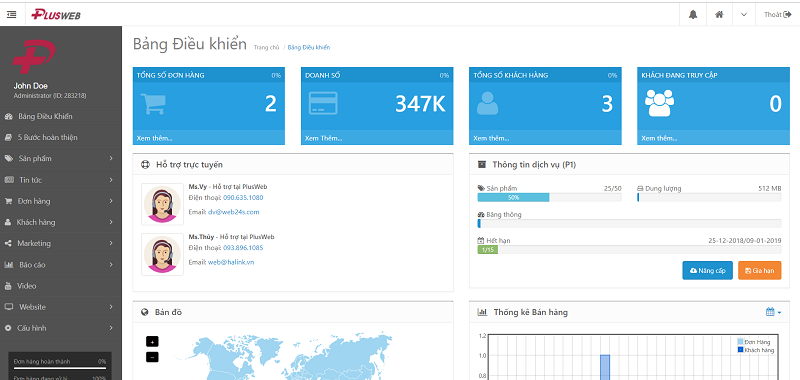This screenshot has height=380, width=800.
Task: Click the Nâng cấp button
Action: (708, 270)
